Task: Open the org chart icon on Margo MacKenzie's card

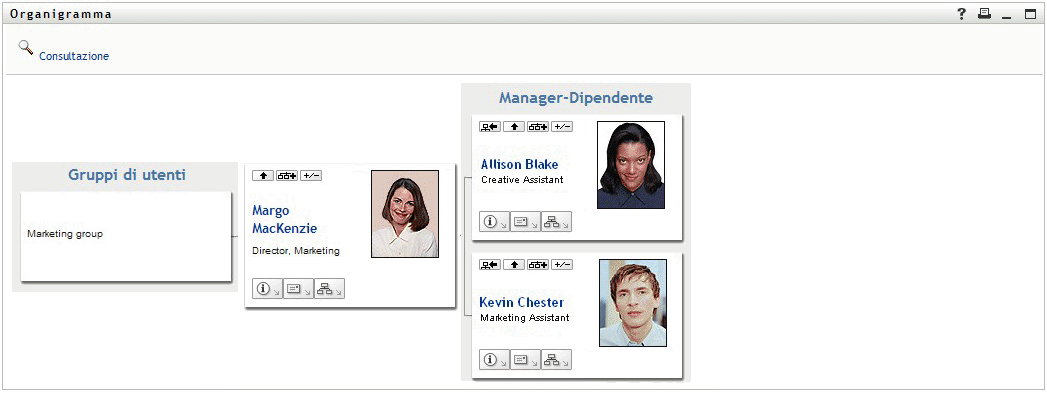Action: point(329,289)
